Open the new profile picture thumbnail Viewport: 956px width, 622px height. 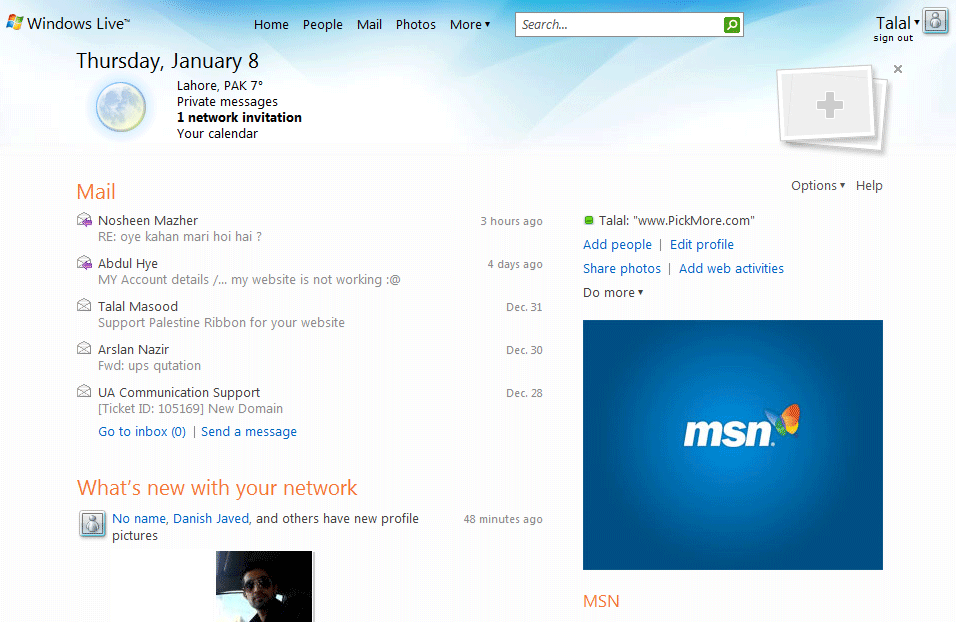[264, 587]
